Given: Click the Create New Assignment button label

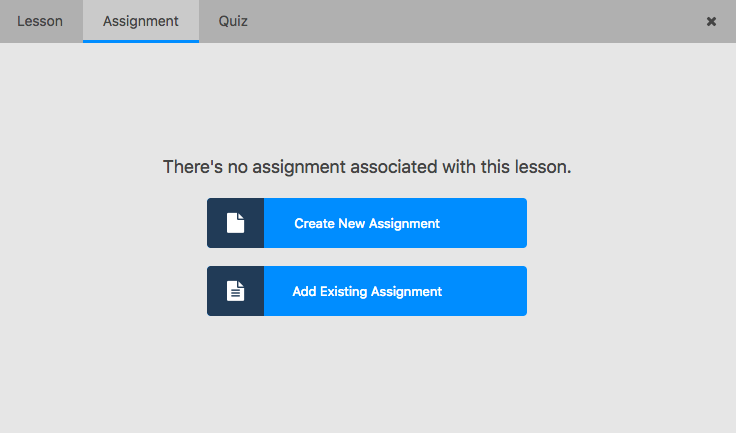Looking at the screenshot, I should 367,224.
